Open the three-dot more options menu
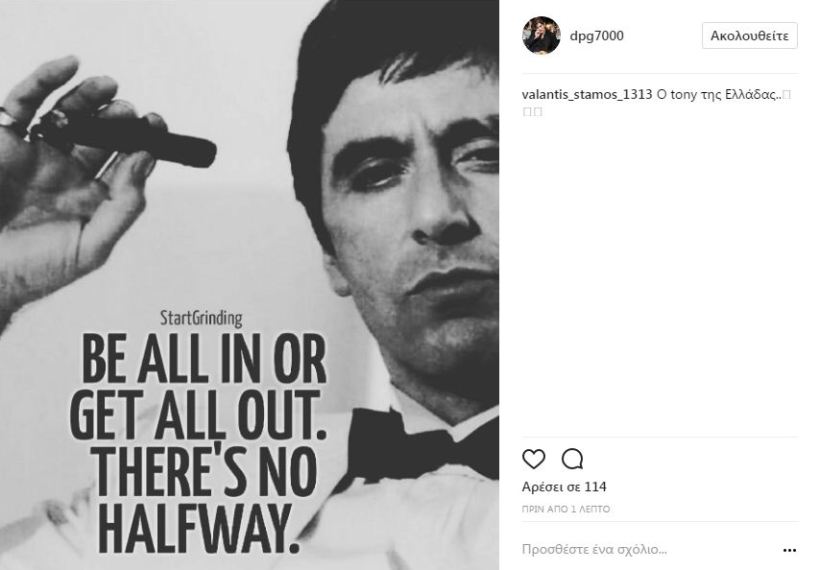The image size is (820, 570). click(789, 550)
